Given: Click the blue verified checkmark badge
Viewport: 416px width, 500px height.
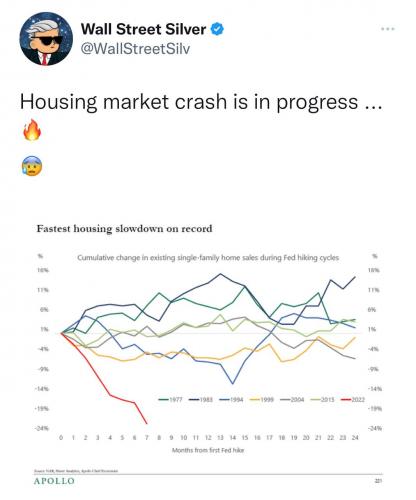Looking at the screenshot, I should [x=217, y=29].
